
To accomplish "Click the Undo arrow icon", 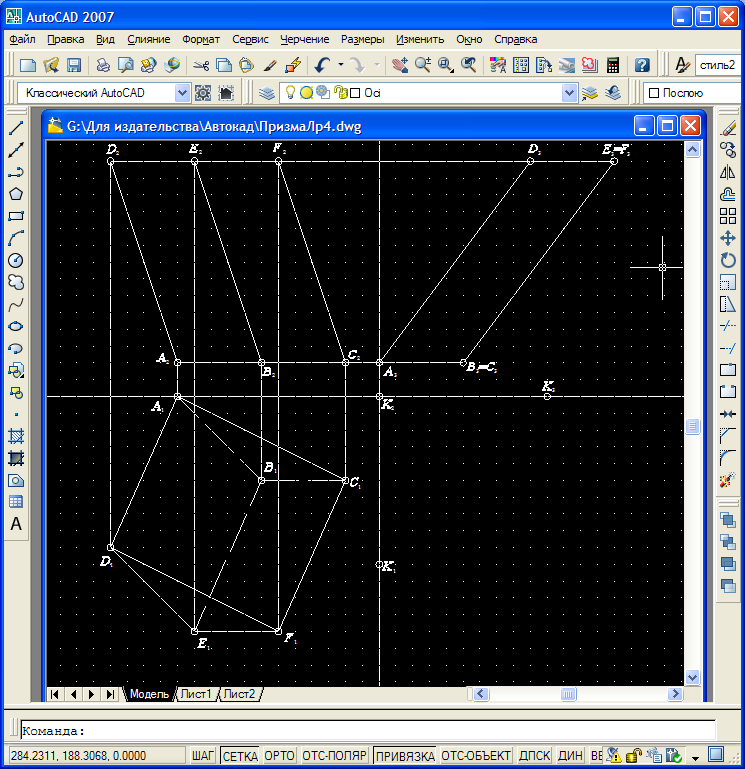I will (x=322, y=65).
